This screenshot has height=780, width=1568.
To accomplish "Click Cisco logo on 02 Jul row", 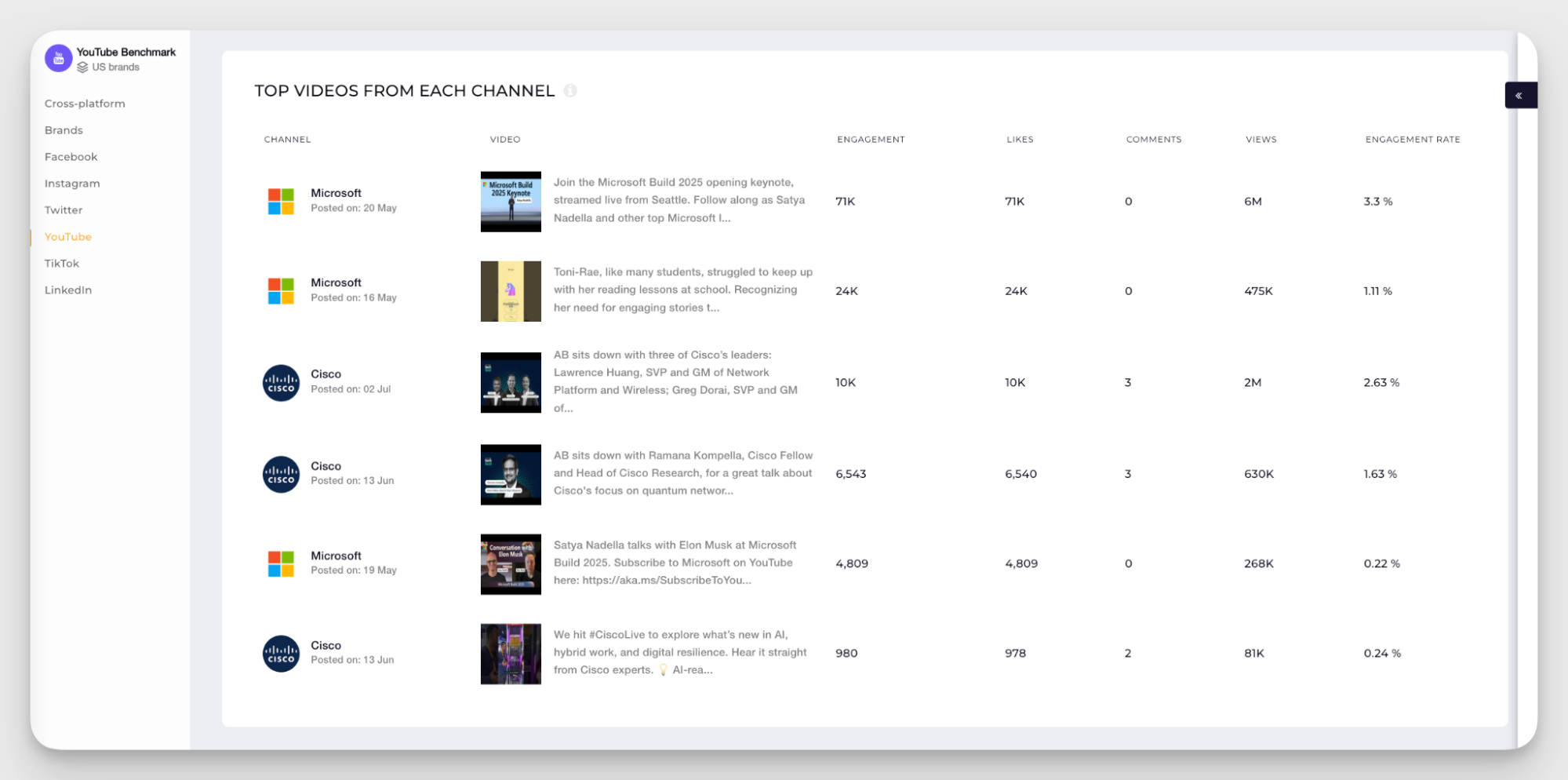I will click(x=281, y=383).
